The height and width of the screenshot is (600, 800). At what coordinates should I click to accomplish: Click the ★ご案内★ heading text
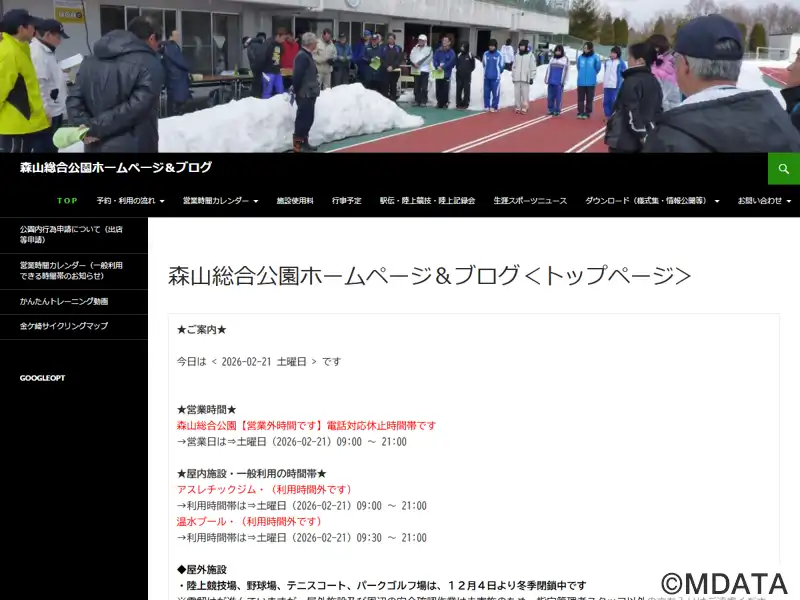(x=202, y=330)
